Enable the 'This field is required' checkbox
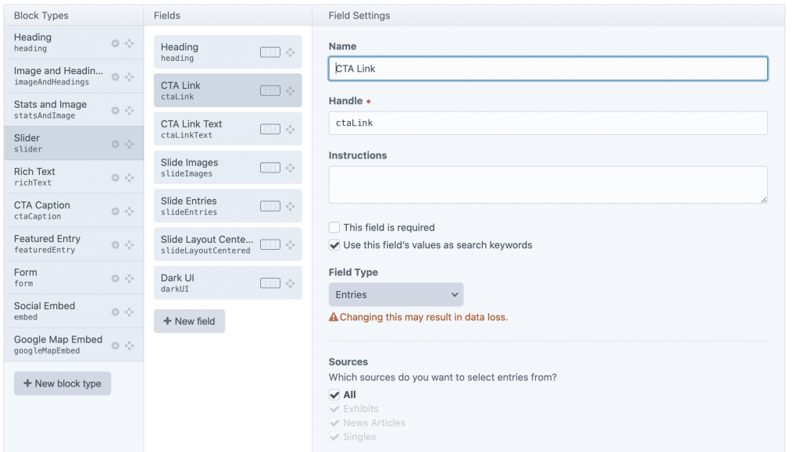This screenshot has height=452, width=800. pos(335,228)
